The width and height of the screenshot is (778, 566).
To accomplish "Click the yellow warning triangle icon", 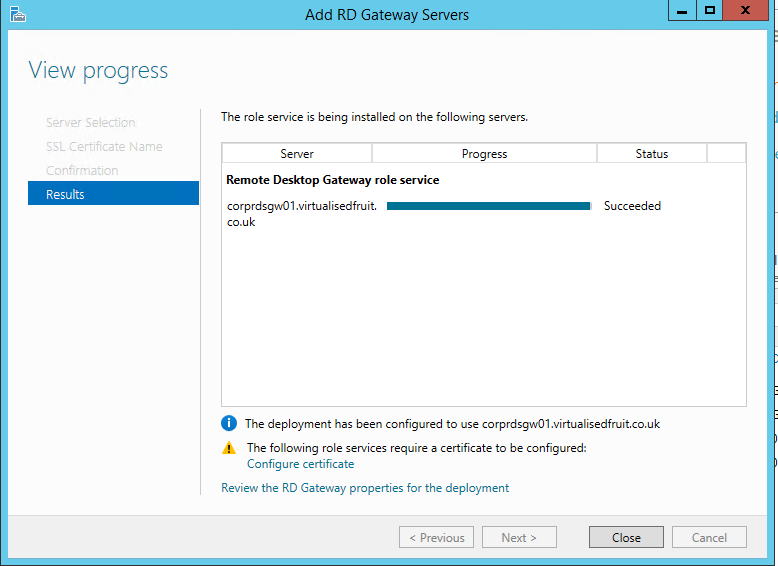I will [229, 448].
